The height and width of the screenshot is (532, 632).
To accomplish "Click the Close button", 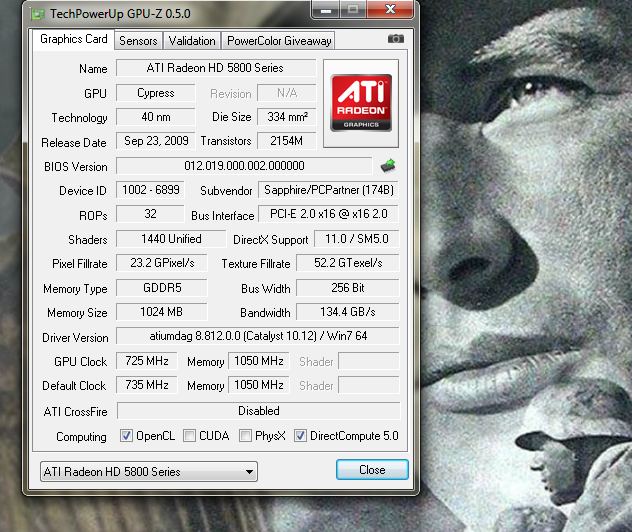I will point(372,470).
